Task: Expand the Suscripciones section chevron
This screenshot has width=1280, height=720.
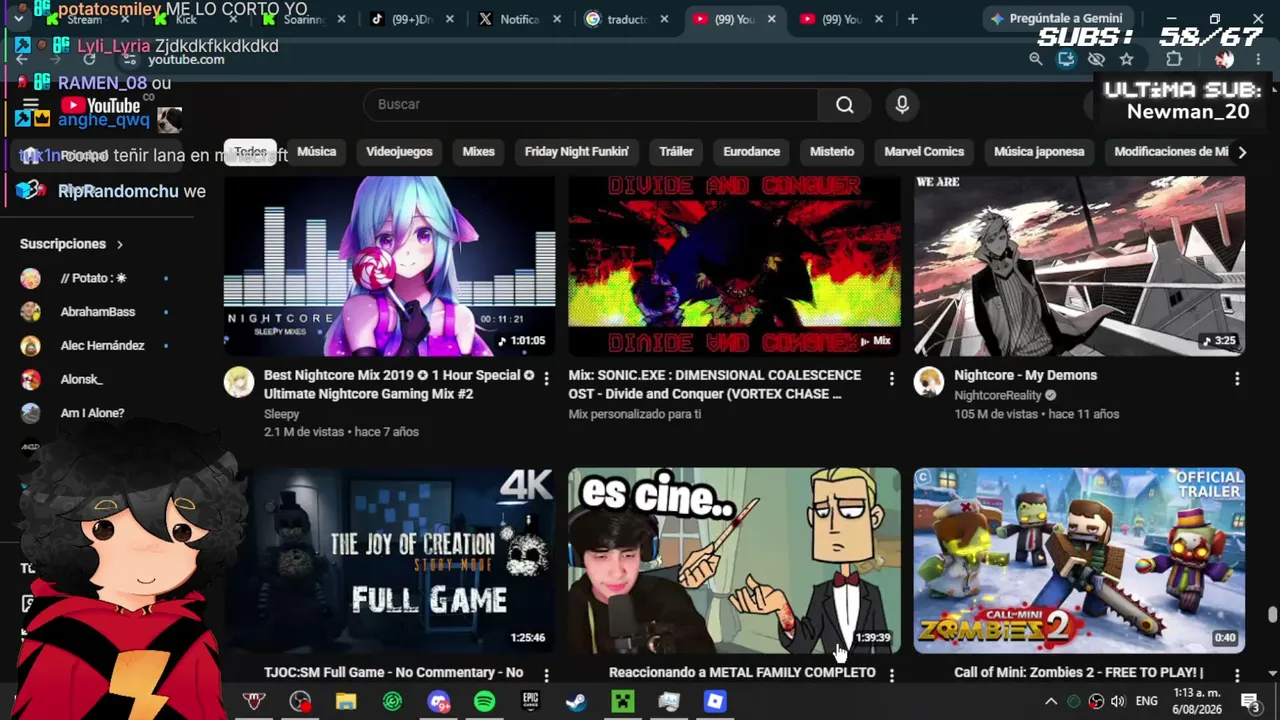Action: (119, 244)
